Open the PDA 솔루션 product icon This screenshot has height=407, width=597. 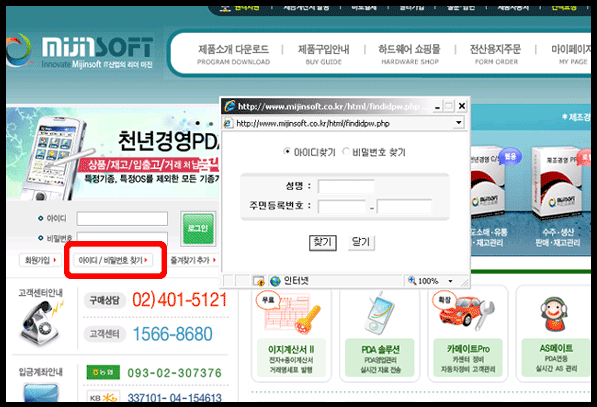pyautogui.click(x=379, y=313)
